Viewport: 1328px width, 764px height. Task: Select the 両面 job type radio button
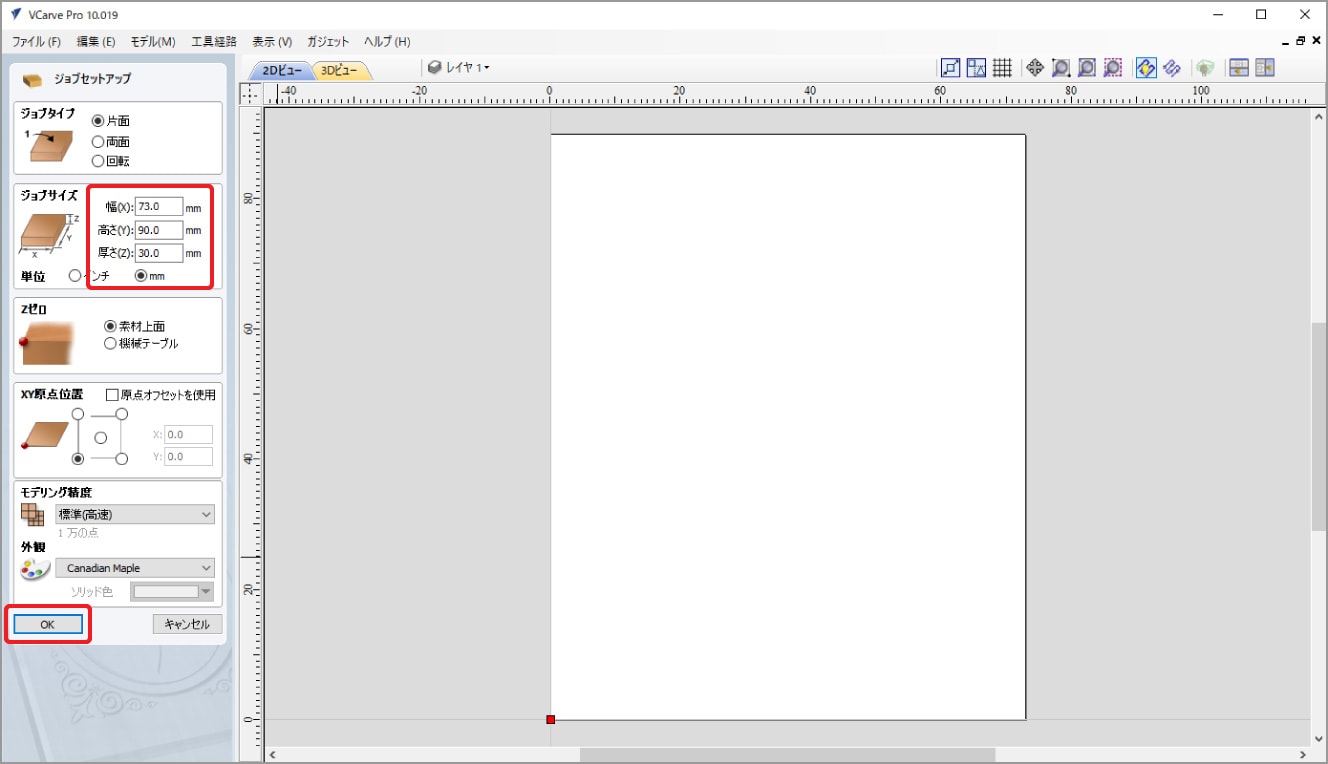click(98, 142)
